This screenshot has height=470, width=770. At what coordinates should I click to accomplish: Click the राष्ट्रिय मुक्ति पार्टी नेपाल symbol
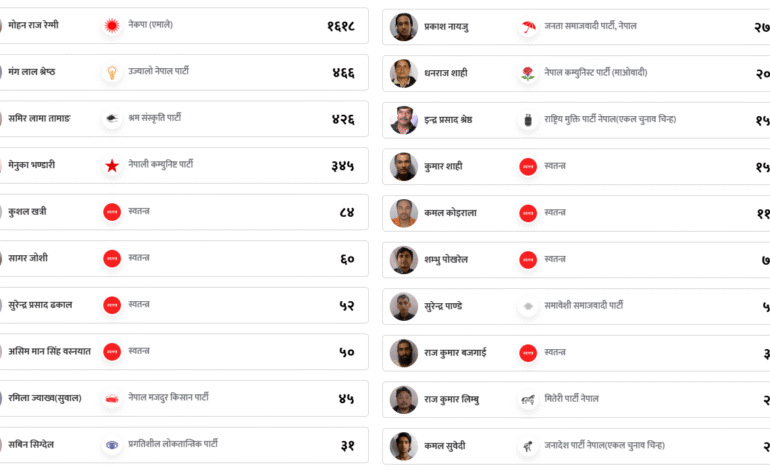[x=528, y=120]
